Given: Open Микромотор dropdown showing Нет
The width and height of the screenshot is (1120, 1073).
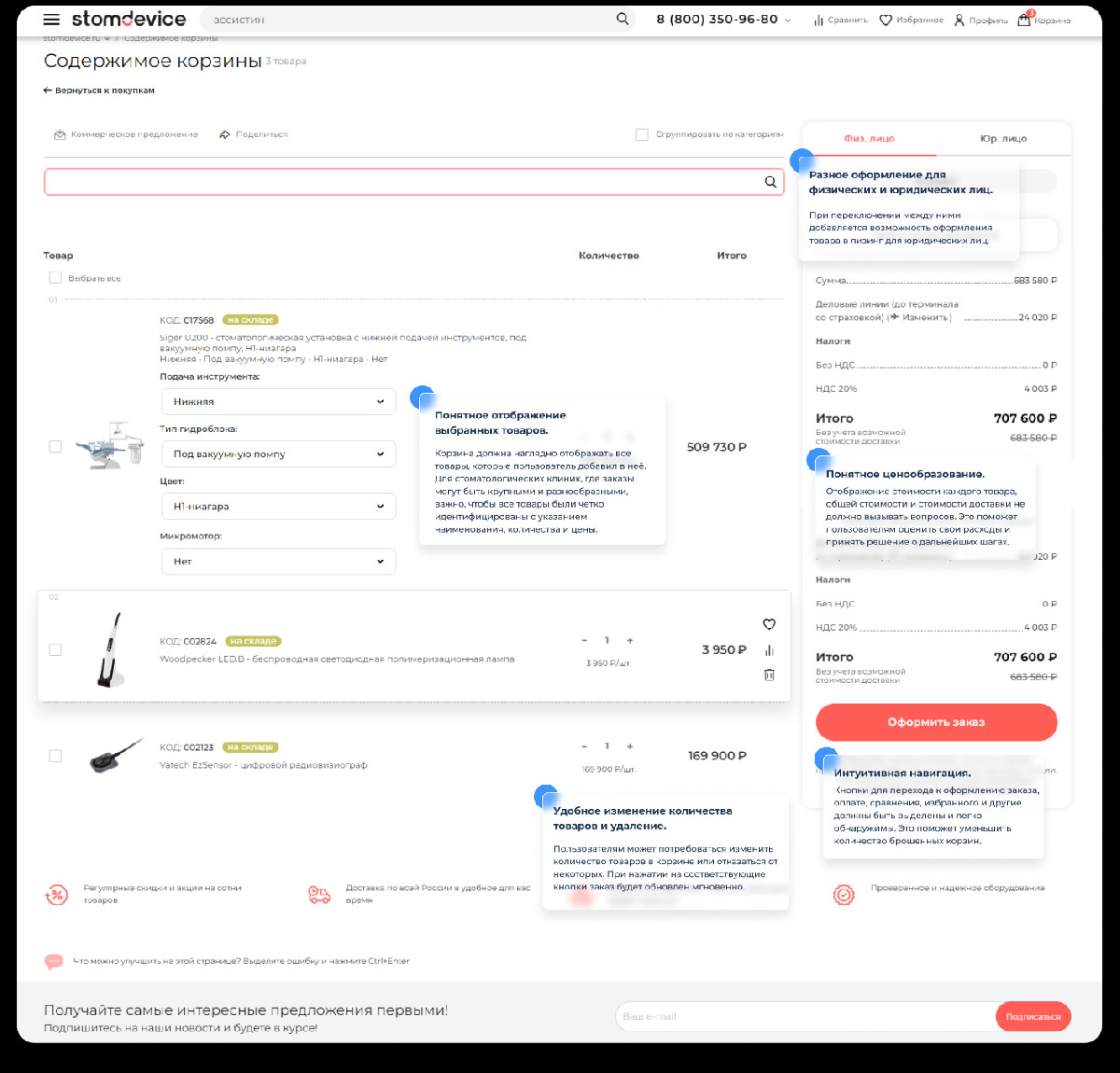Looking at the screenshot, I should click(x=278, y=561).
